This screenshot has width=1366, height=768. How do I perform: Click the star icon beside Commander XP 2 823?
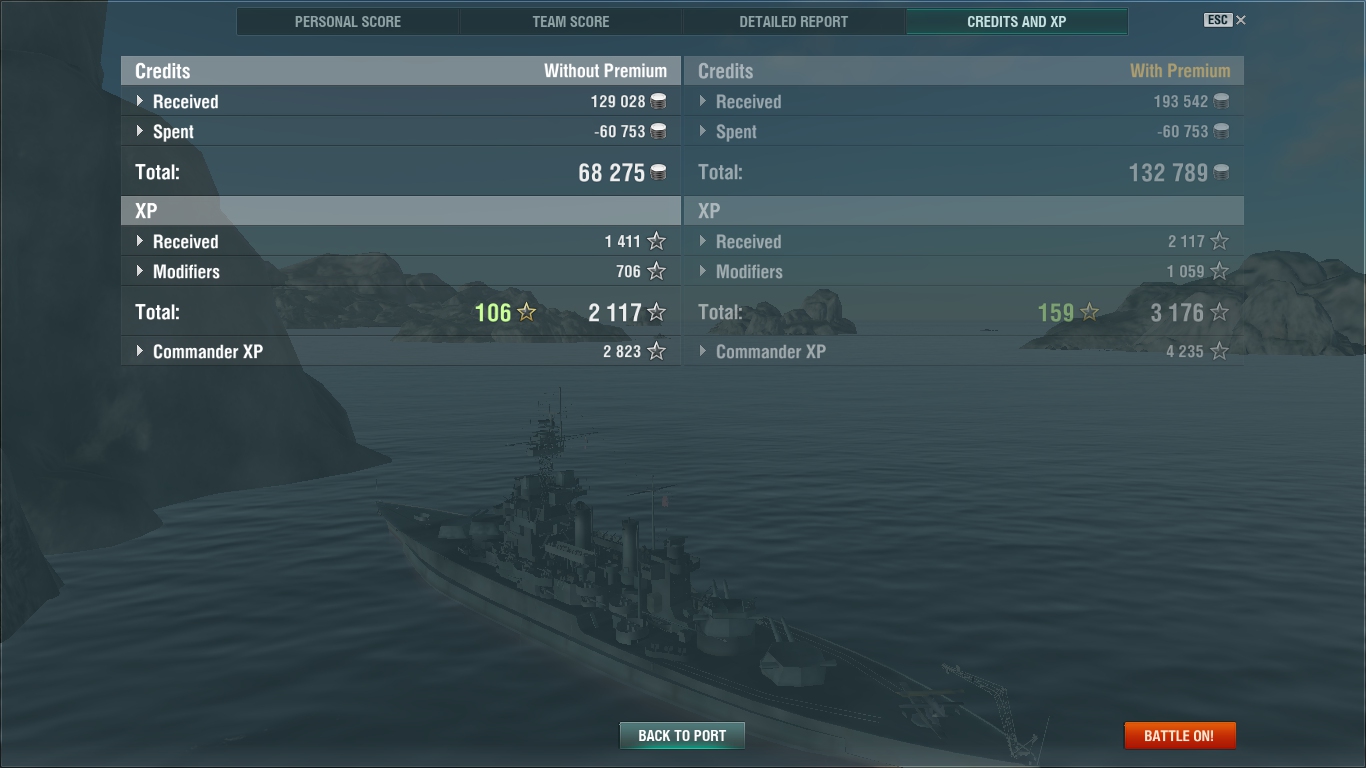656,351
